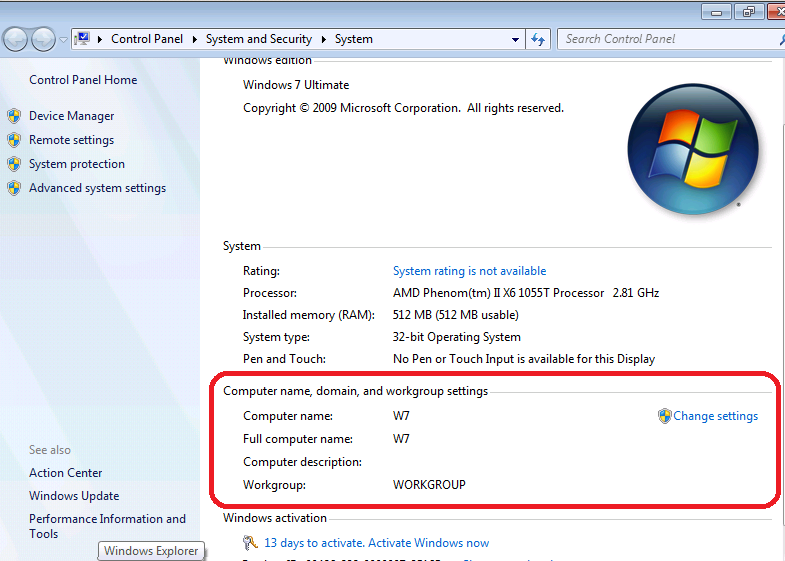Click the computer icon in the address bar
The width and height of the screenshot is (785, 561).
(x=83, y=39)
